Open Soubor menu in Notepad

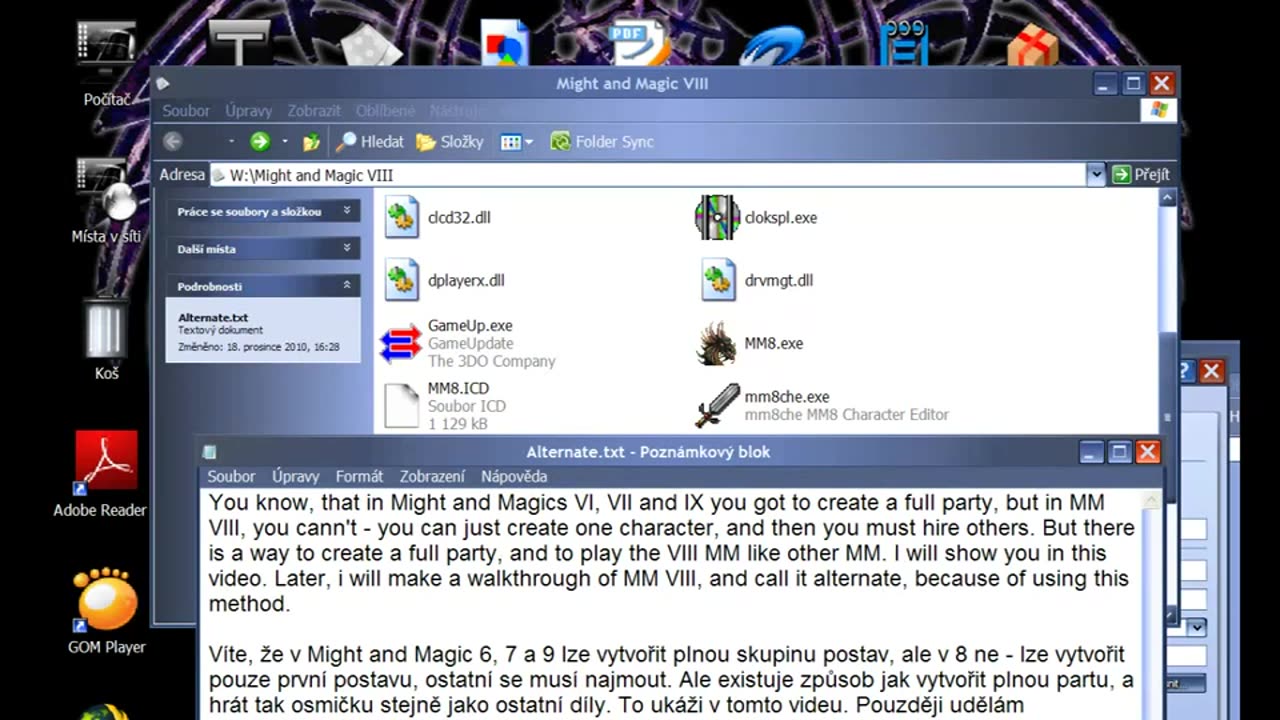pos(231,477)
